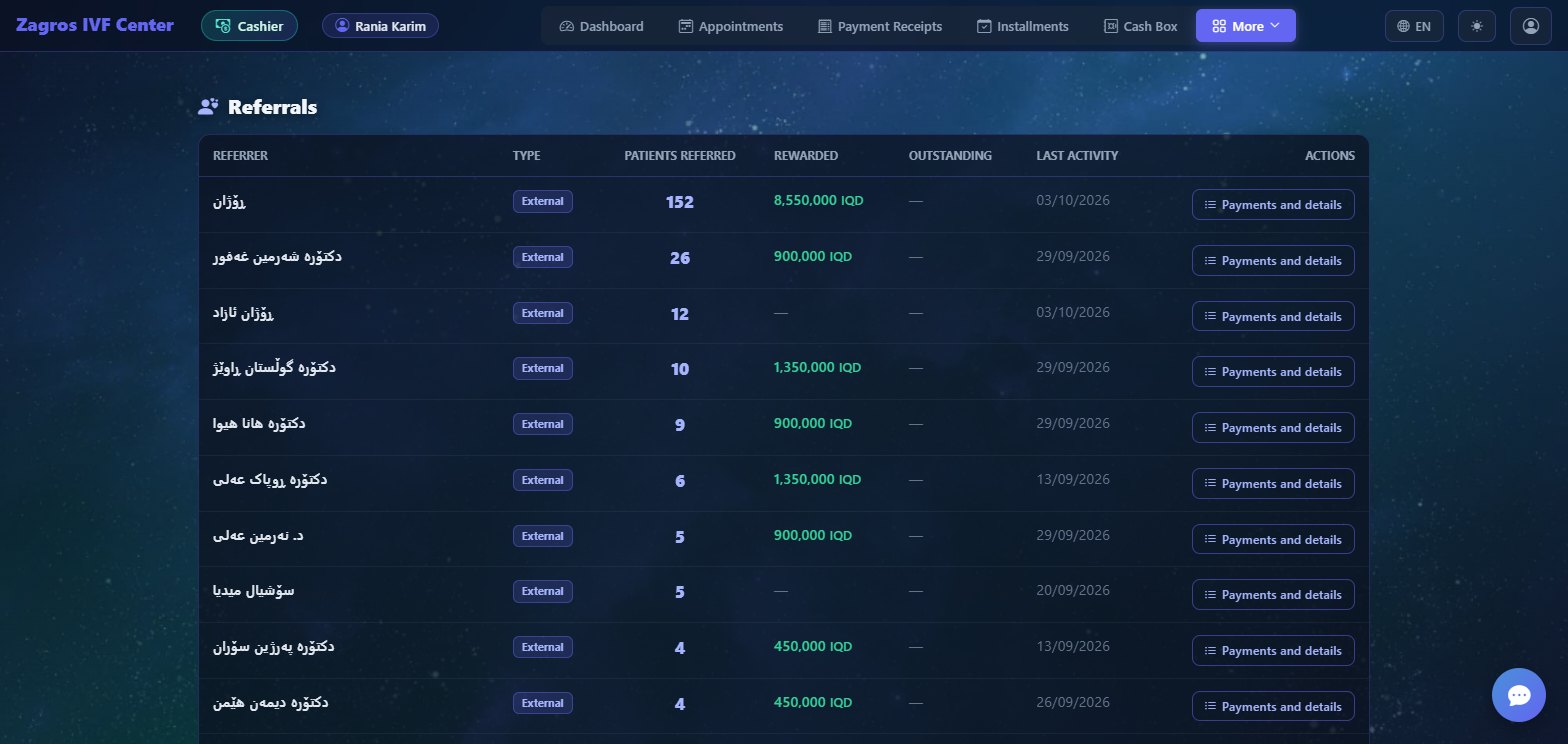1568x744 pixels.
Task: Click the Outstanding column header
Action: [x=950, y=156]
